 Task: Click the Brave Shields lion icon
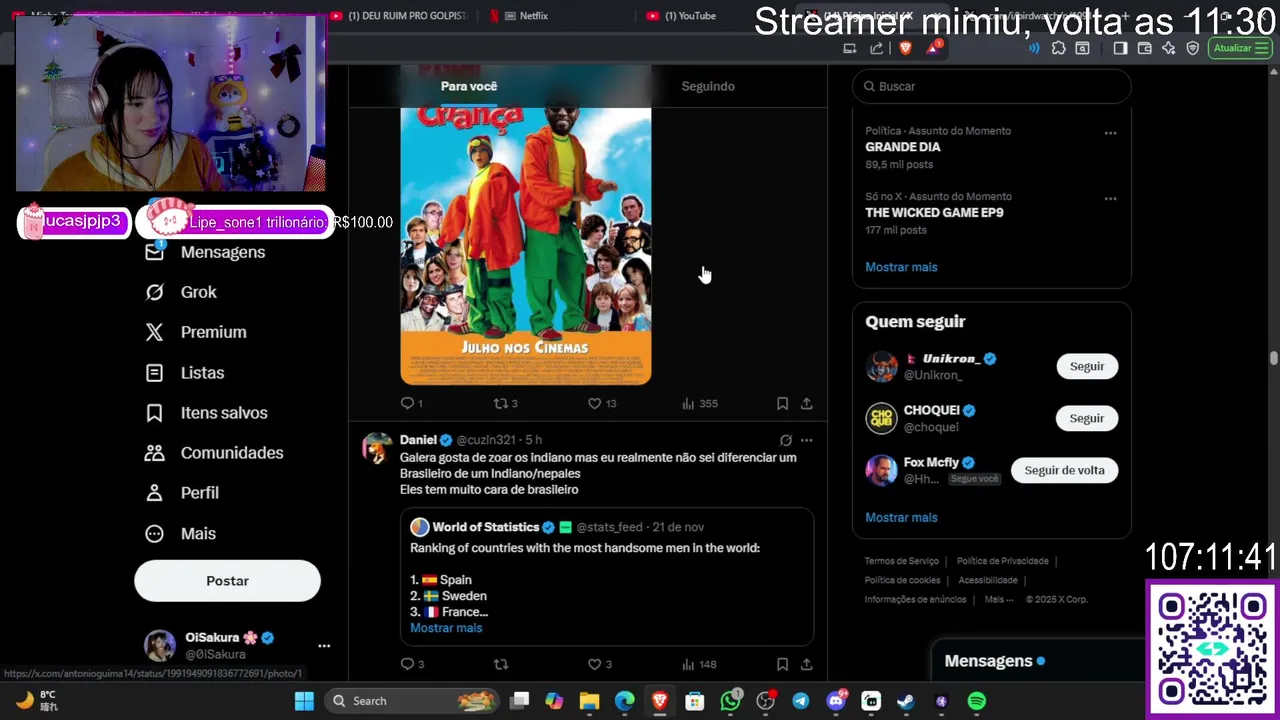coord(906,48)
